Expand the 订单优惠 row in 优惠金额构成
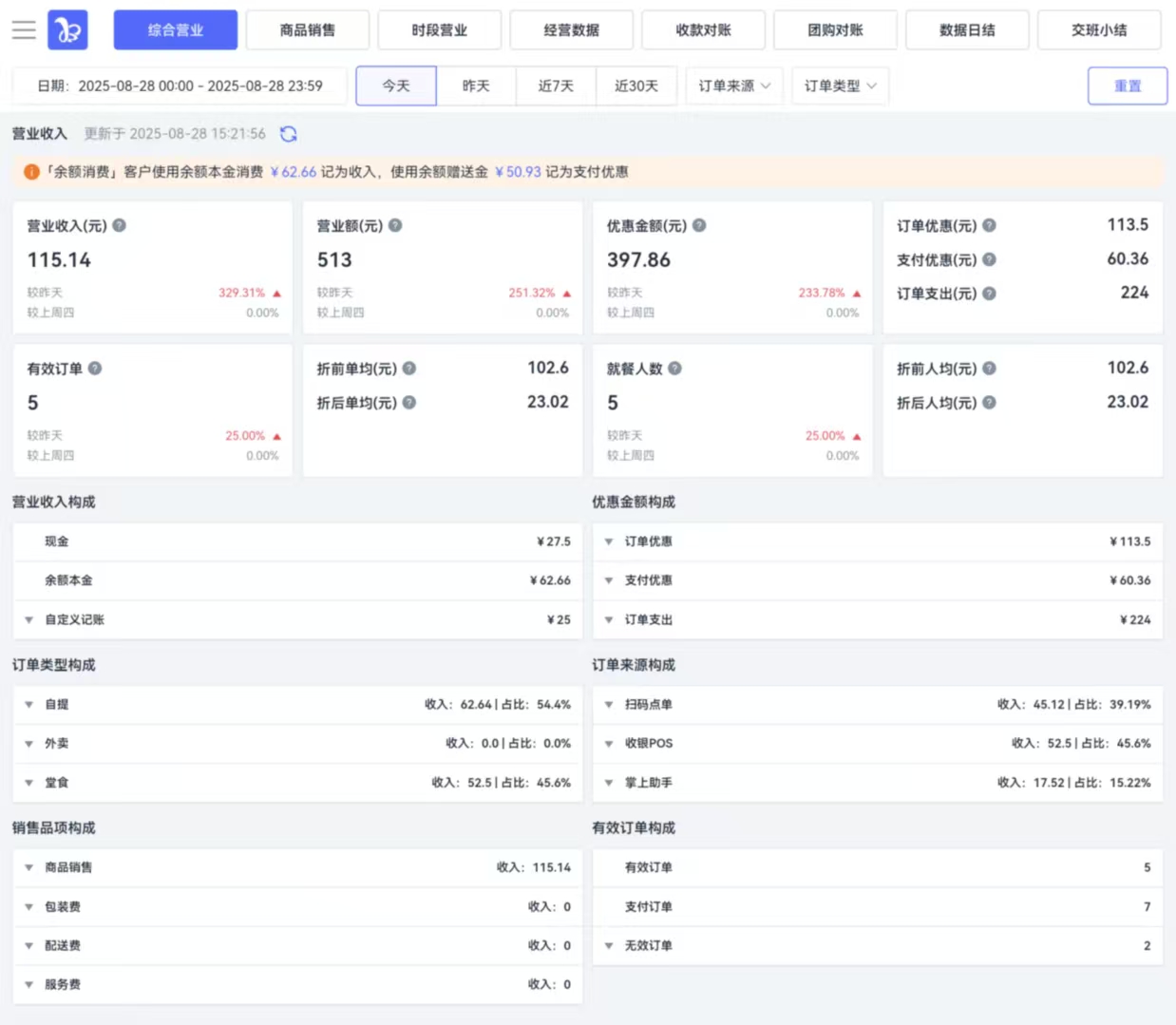This screenshot has width=1176, height=1025. [x=878, y=541]
